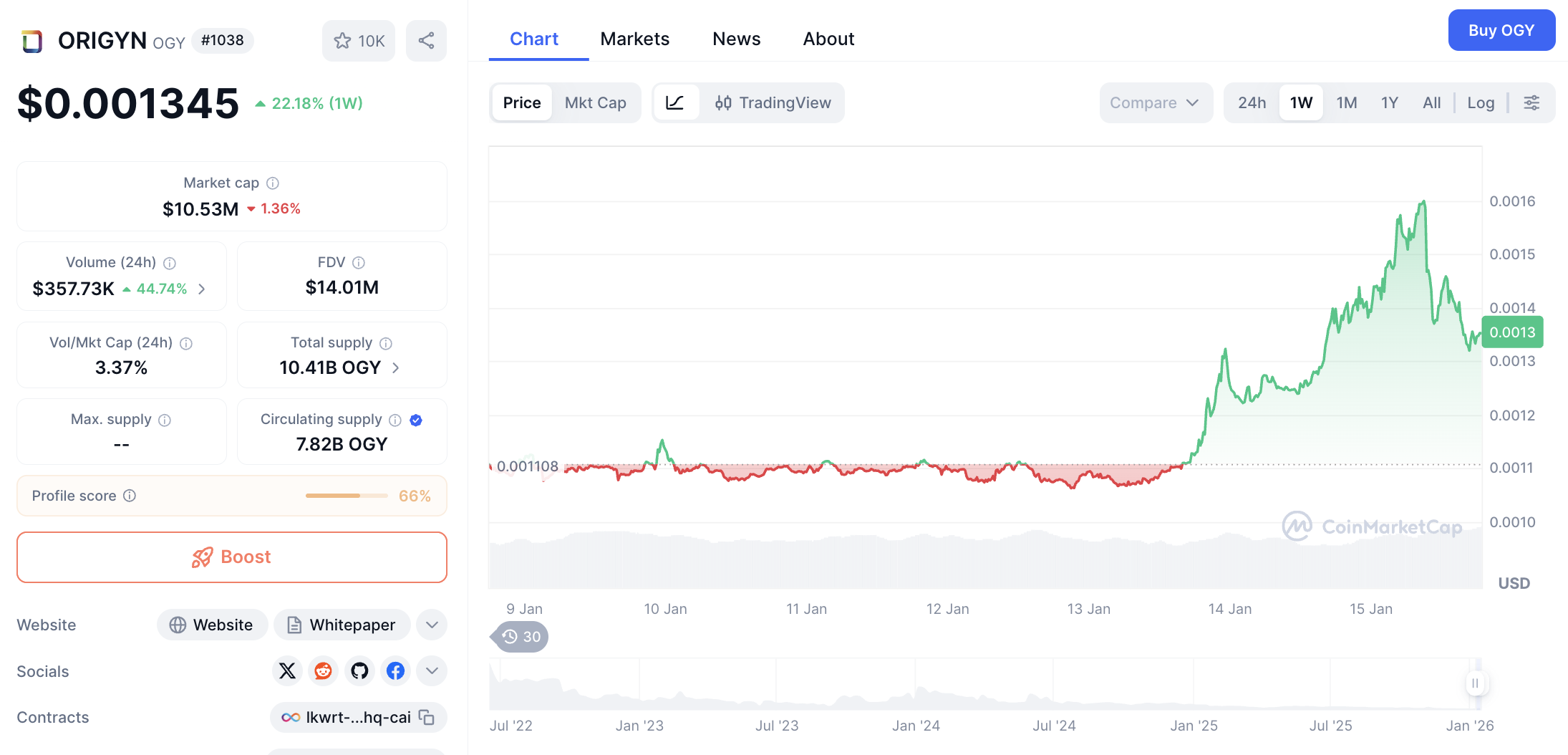The width and height of the screenshot is (1568, 755).
Task: Grab the timeline range slider handle
Action: 1475,683
